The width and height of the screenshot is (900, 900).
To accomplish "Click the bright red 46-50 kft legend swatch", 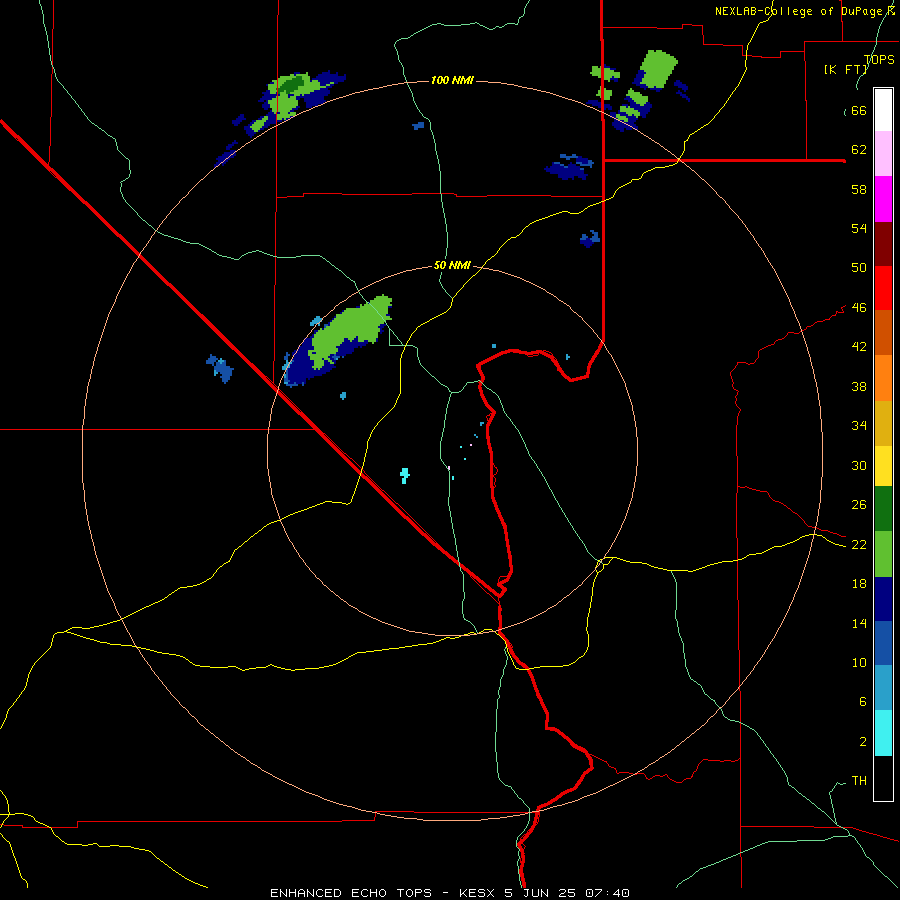I will pos(883,288).
